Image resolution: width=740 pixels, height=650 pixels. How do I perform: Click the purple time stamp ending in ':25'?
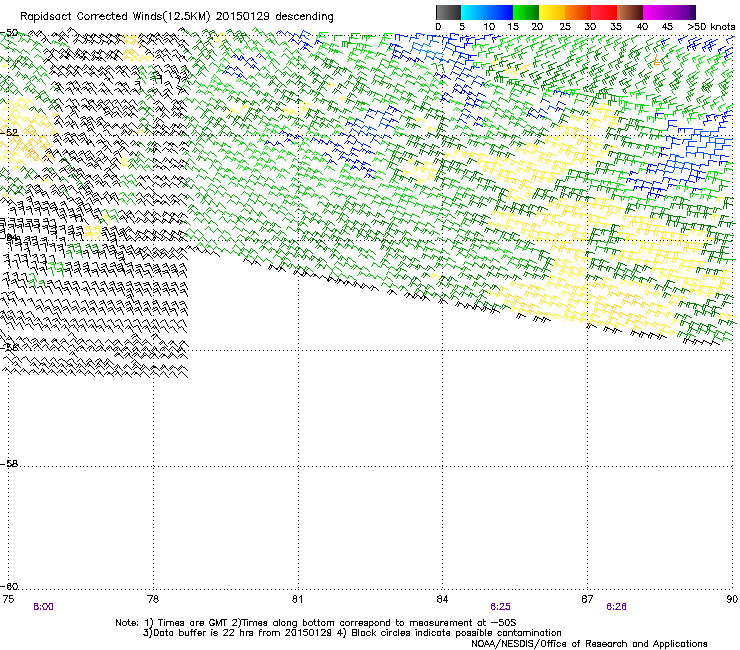click(500, 607)
